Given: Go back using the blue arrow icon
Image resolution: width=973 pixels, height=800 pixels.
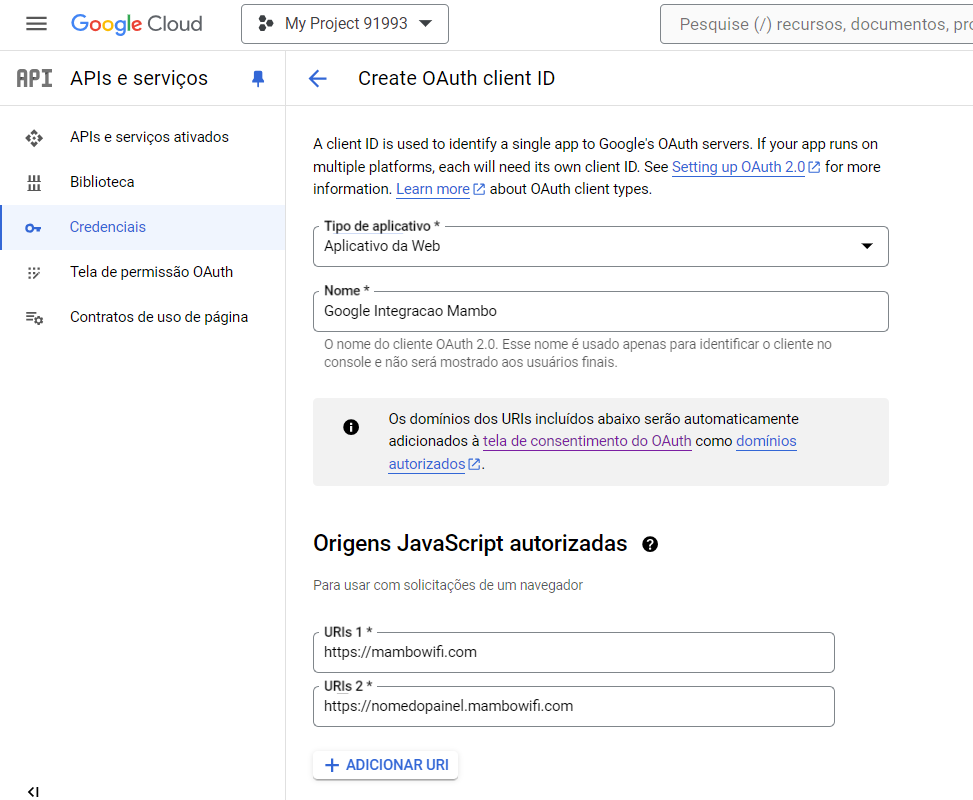Looking at the screenshot, I should point(318,78).
